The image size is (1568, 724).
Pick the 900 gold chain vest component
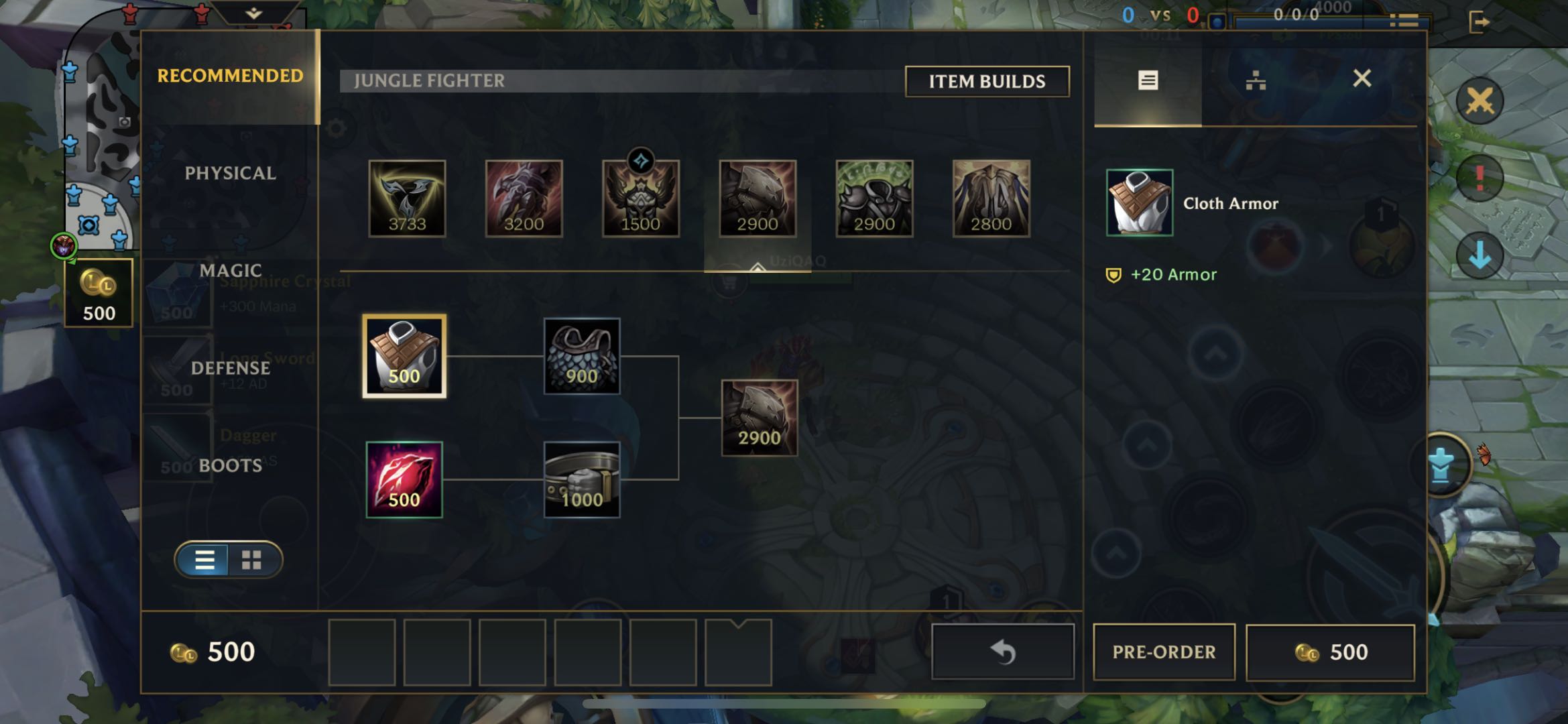click(x=581, y=356)
